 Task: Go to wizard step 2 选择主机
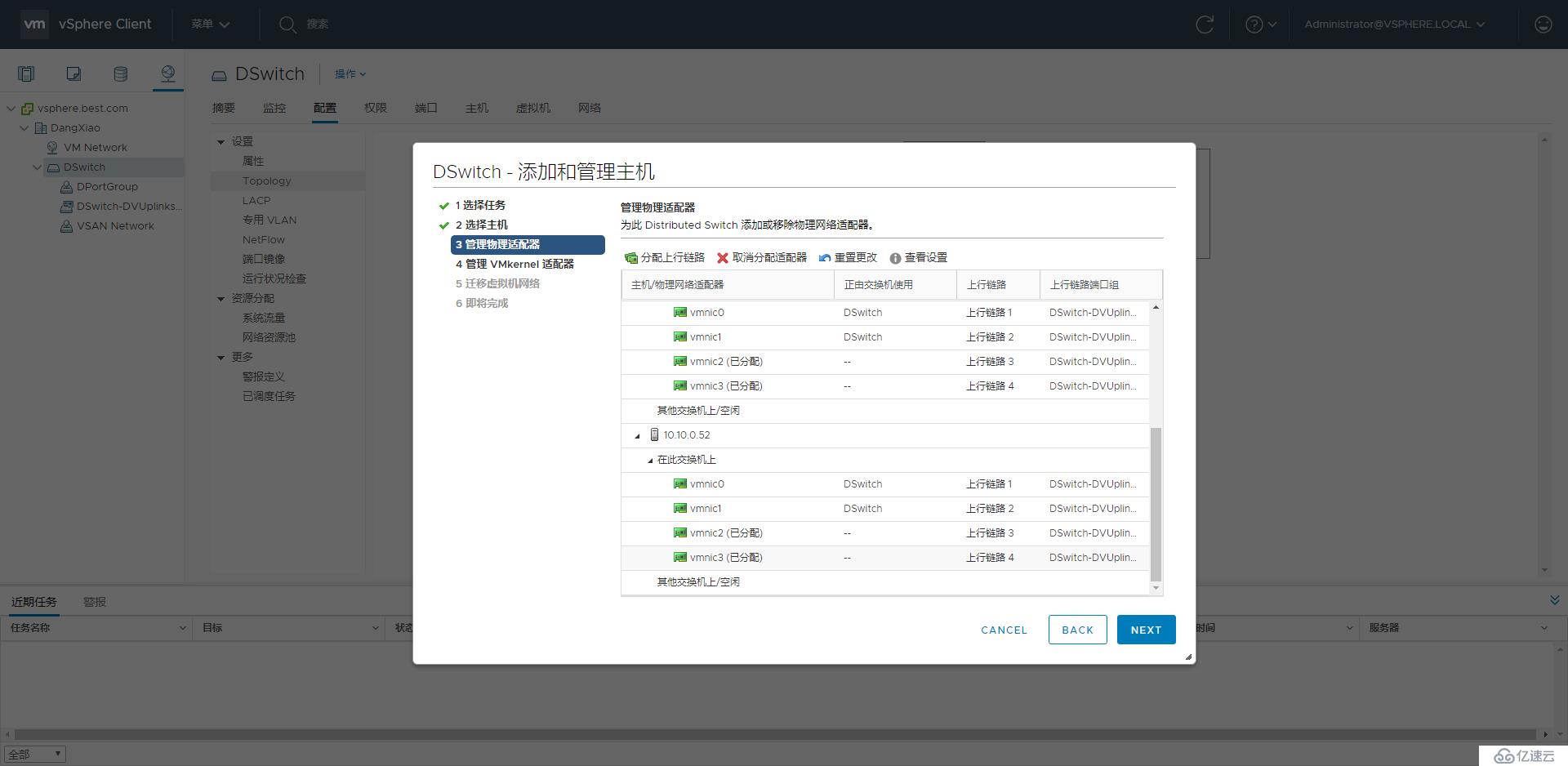(482, 225)
